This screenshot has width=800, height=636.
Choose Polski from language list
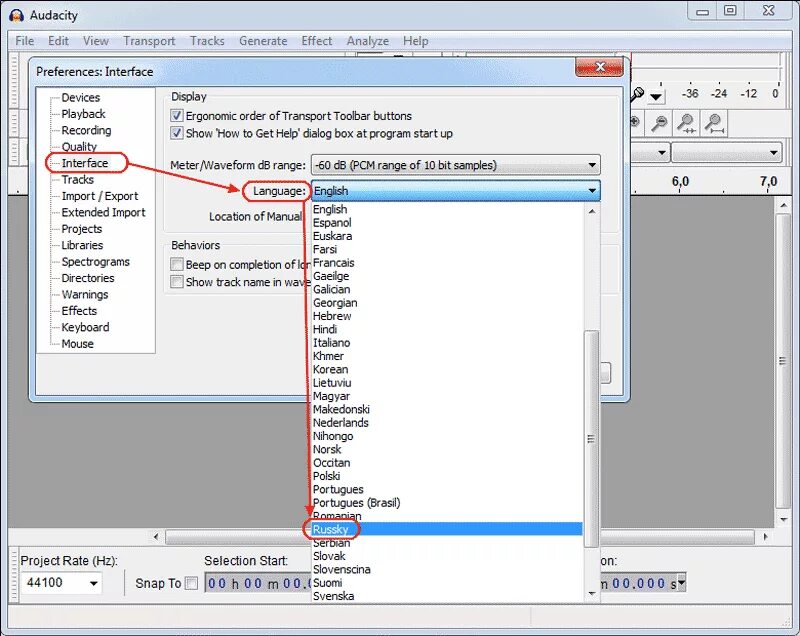[447, 476]
